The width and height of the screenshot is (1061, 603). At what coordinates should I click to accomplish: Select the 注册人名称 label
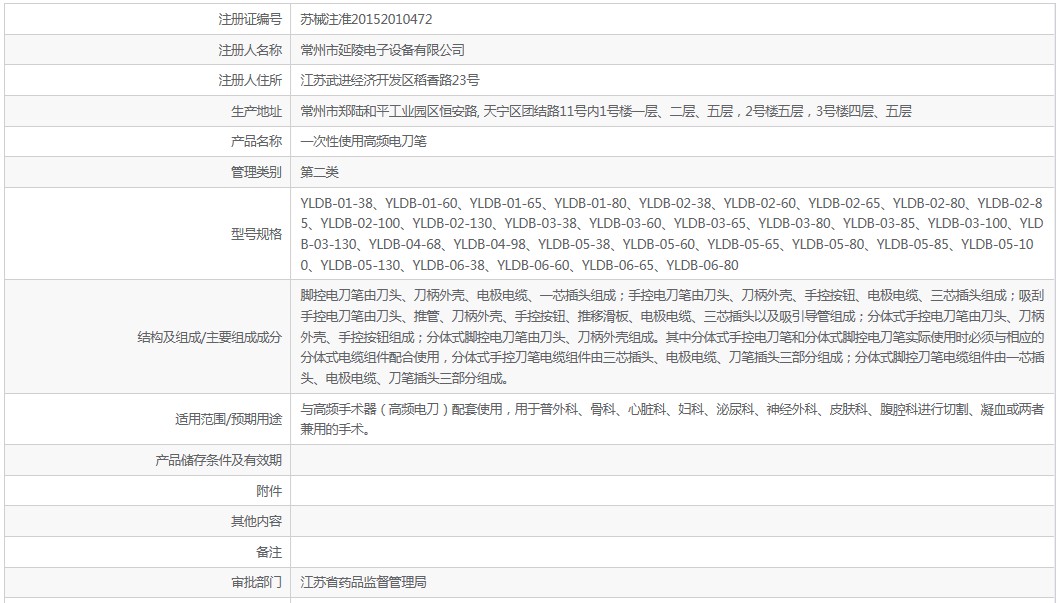pos(250,50)
